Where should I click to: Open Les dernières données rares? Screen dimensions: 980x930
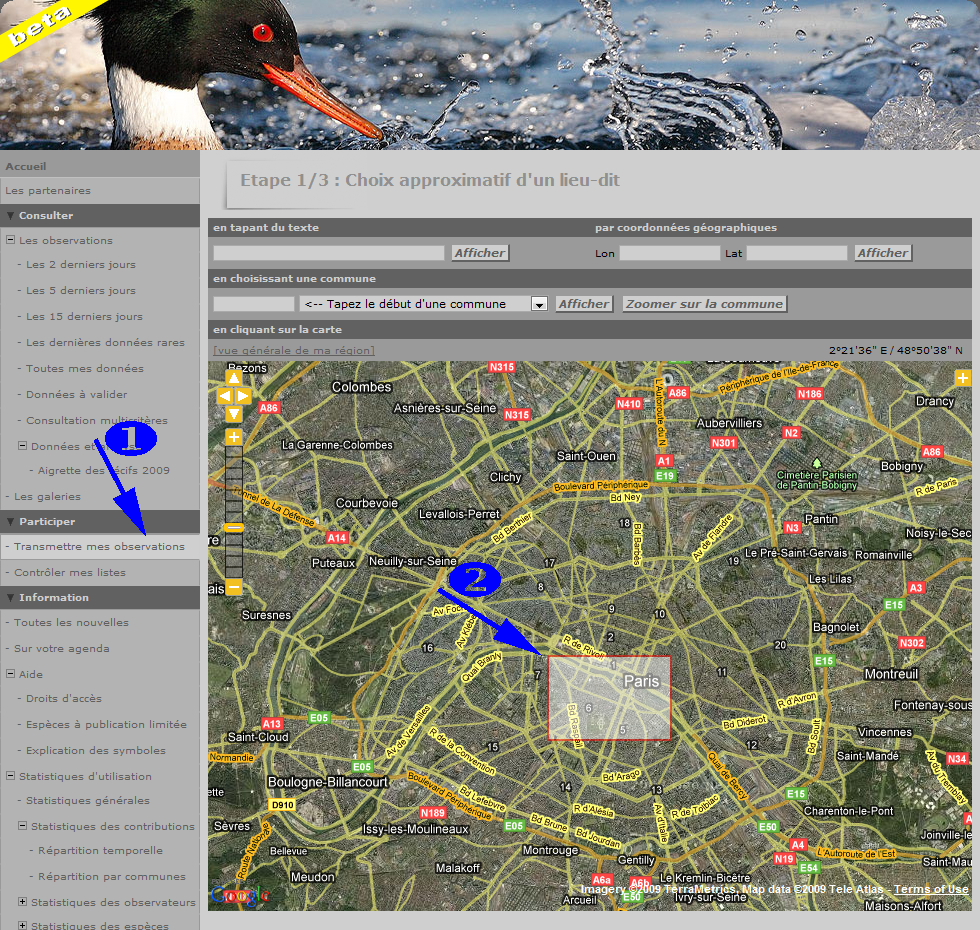(106, 342)
